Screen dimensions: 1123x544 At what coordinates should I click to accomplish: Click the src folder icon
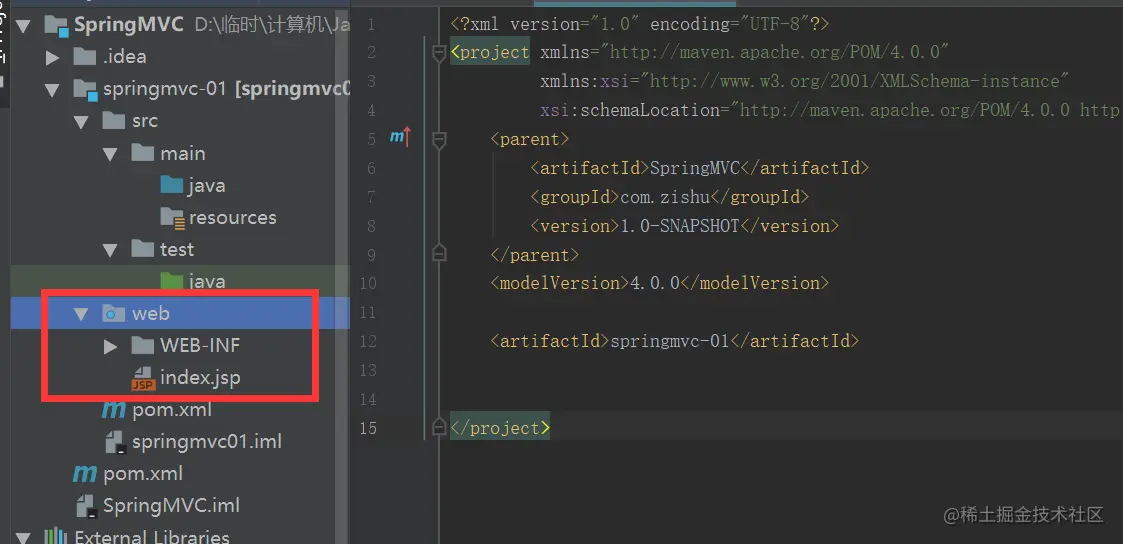coord(114,120)
